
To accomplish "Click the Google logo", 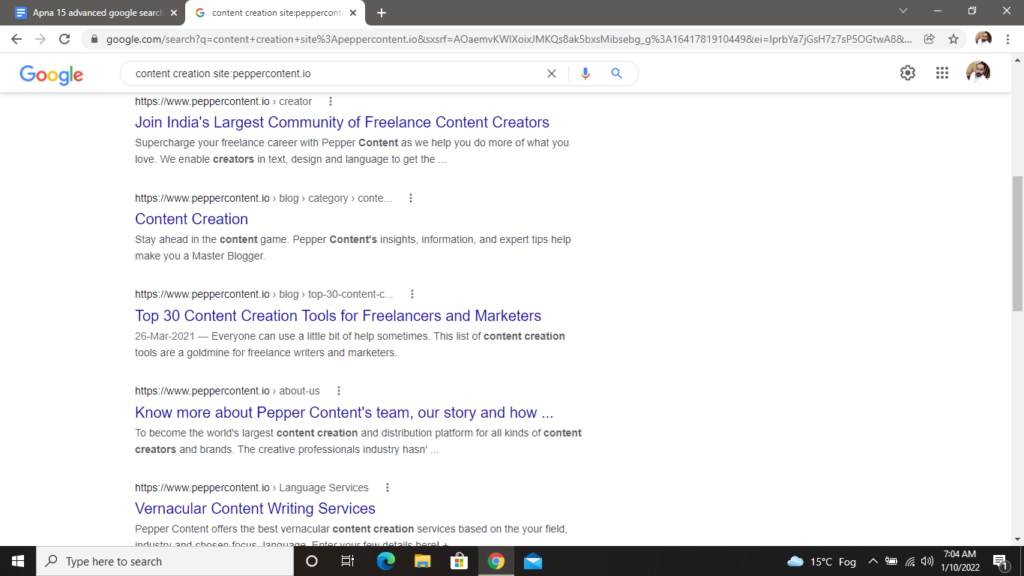I will (51, 74).
